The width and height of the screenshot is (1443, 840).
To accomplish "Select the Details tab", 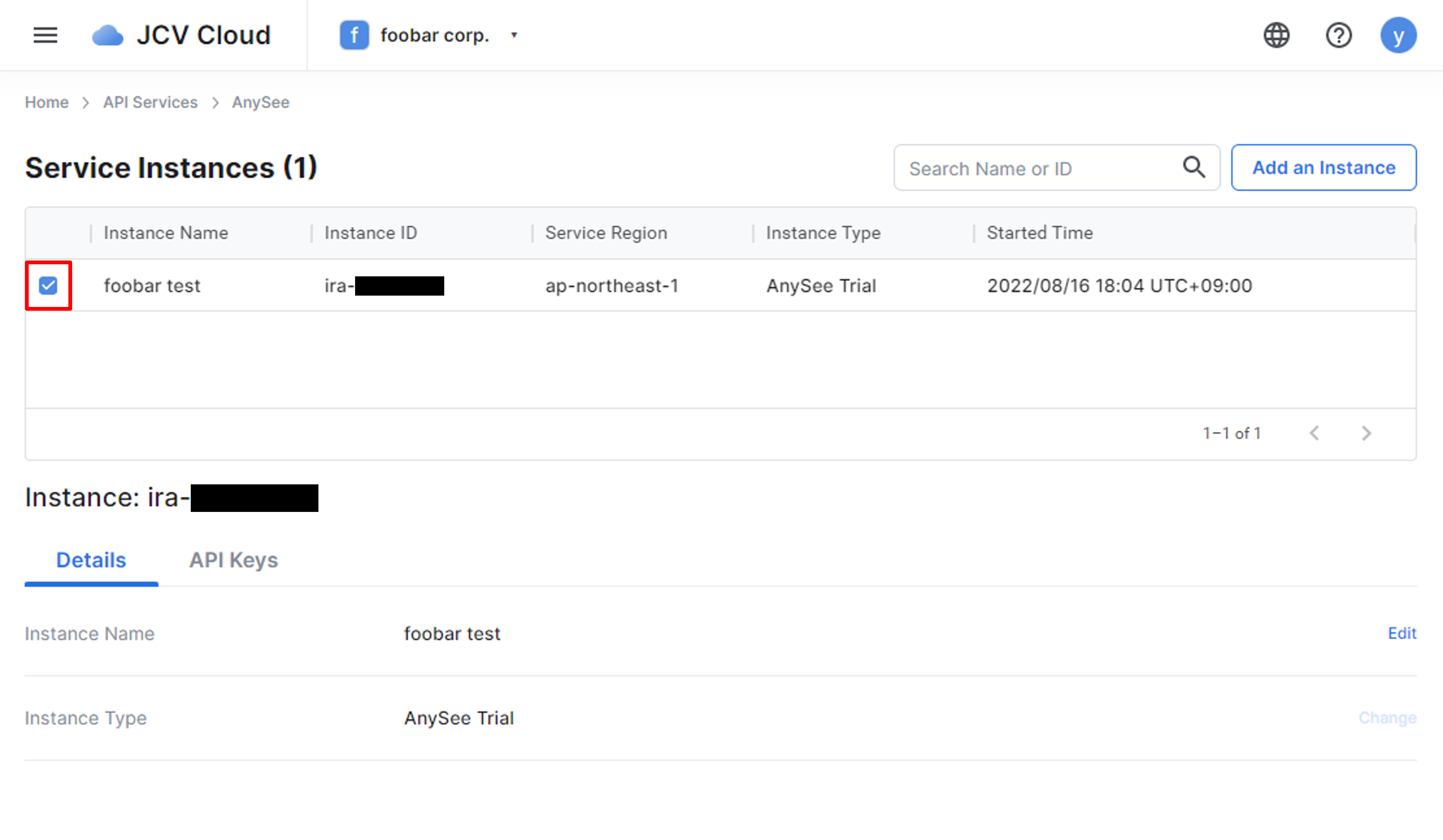I will coord(91,560).
